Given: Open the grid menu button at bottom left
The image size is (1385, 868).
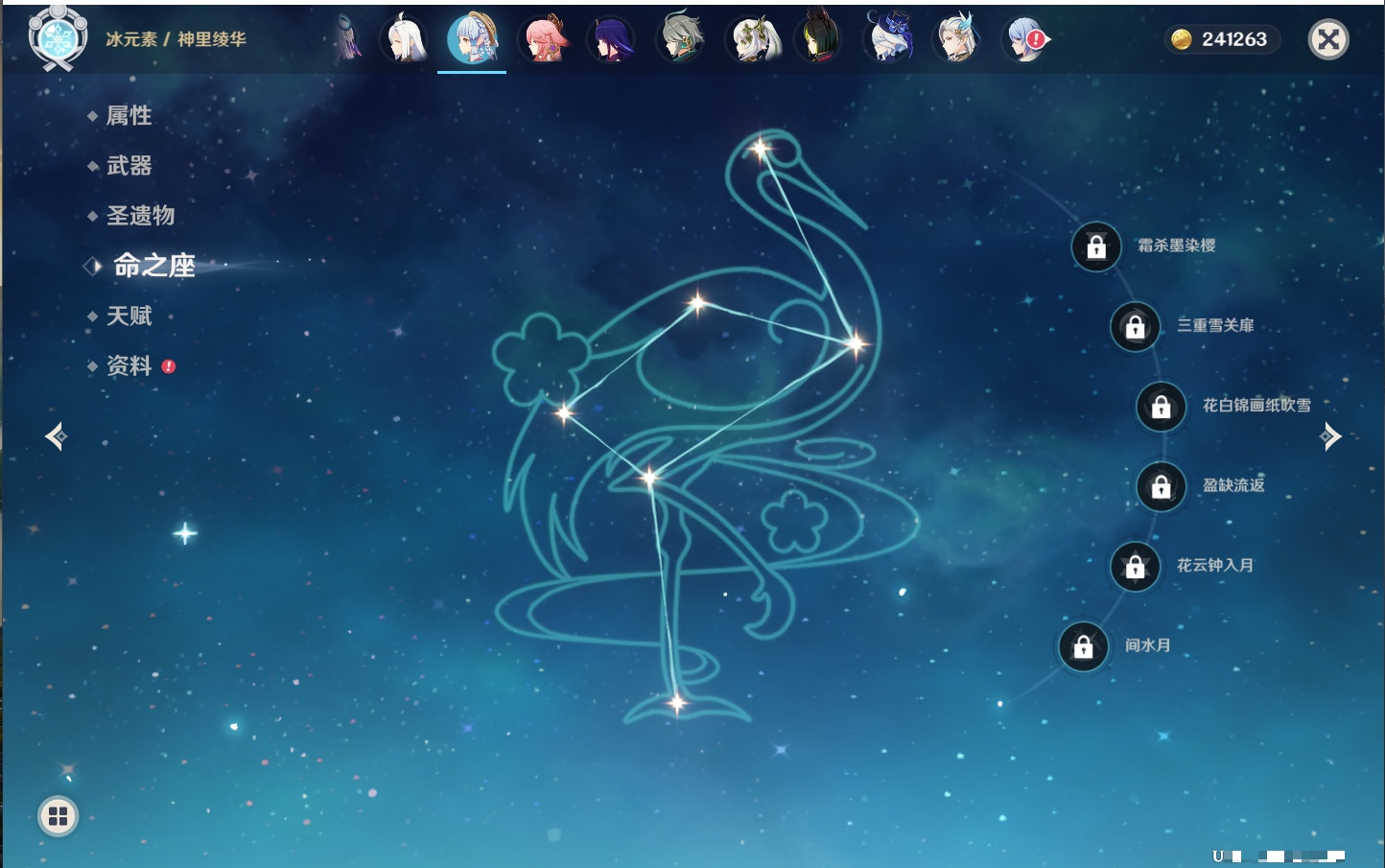Looking at the screenshot, I should pyautogui.click(x=58, y=816).
